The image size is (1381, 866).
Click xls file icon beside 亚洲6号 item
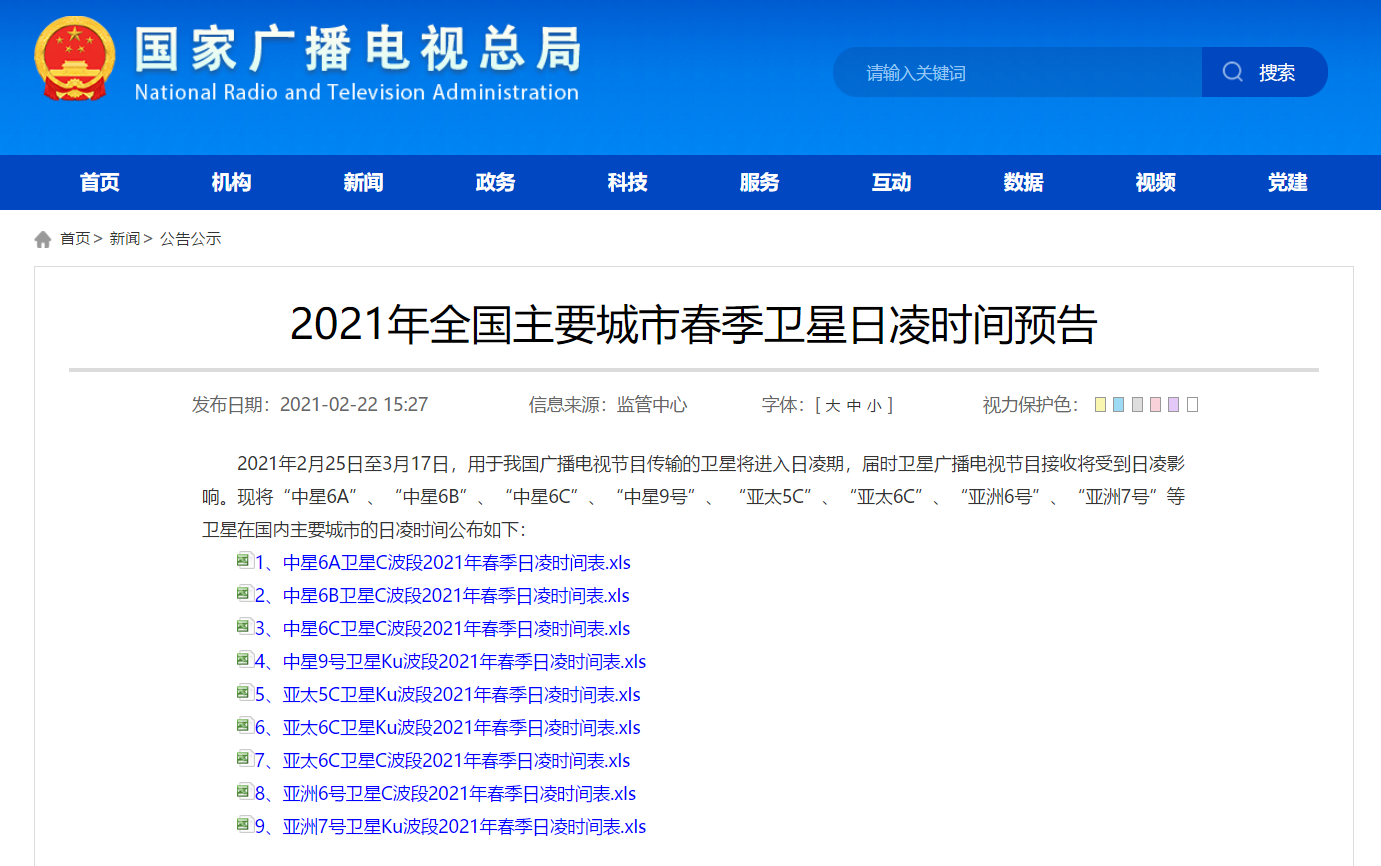pyautogui.click(x=243, y=792)
